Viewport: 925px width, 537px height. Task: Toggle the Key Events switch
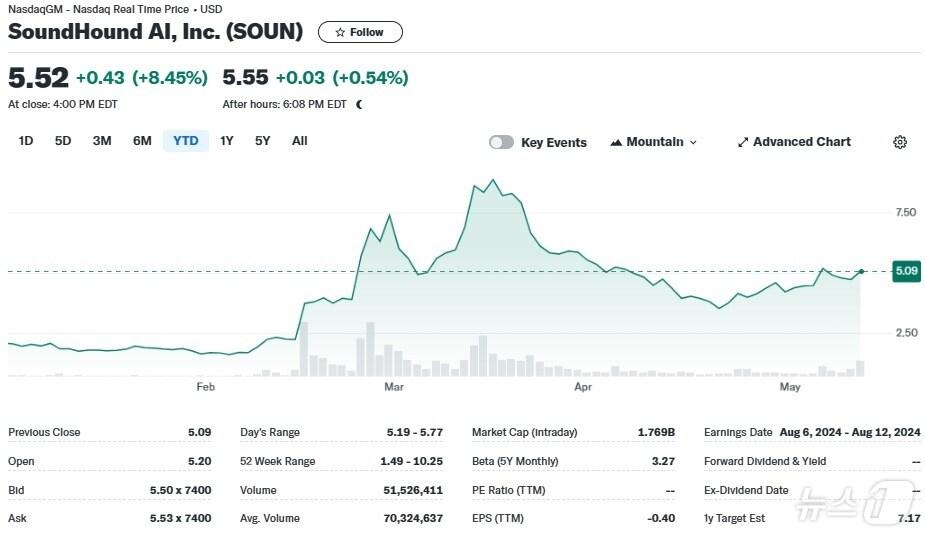(501, 142)
